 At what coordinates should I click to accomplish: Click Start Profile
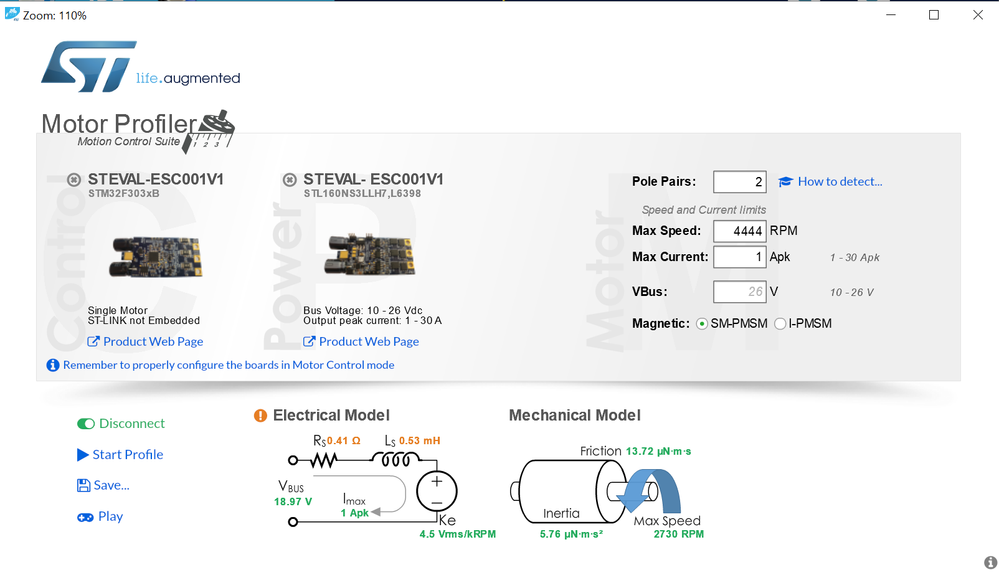127,455
